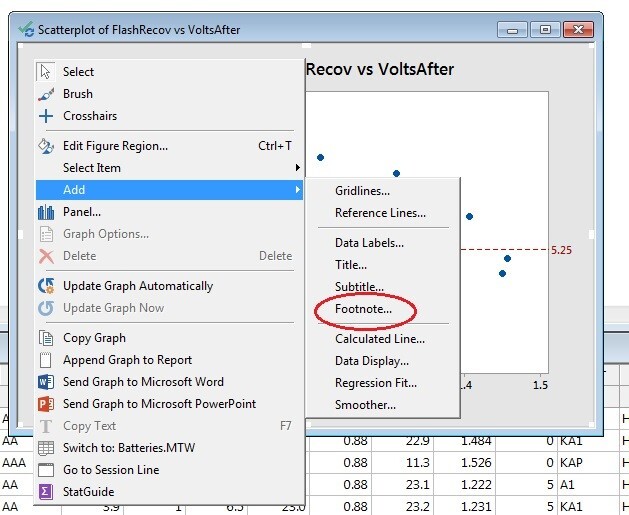
Task: Expand the Add submenu arrow
Action: 297,190
